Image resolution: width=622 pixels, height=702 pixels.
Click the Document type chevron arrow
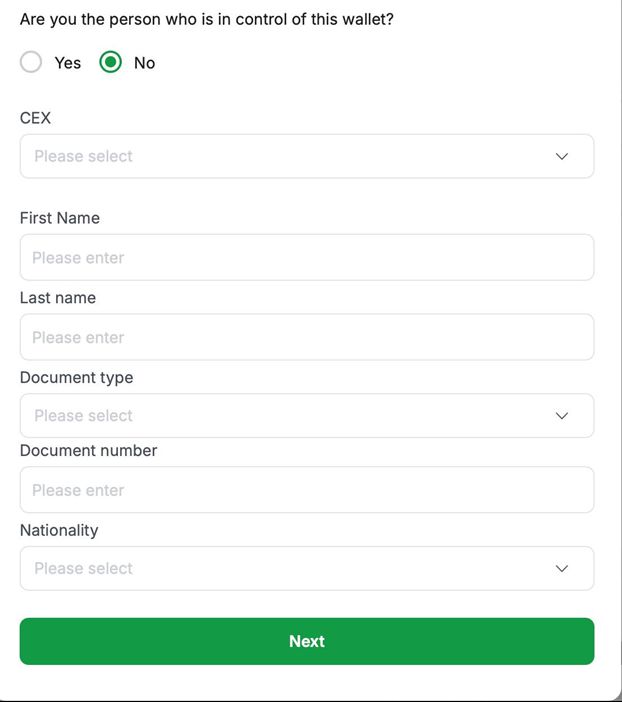coord(562,415)
